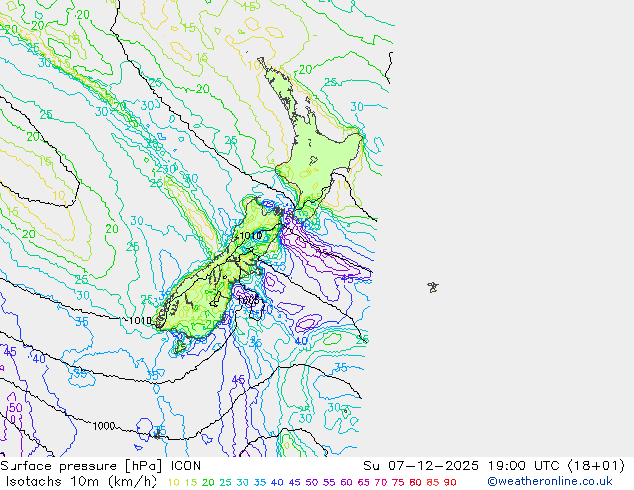The image size is (634, 490).
Task: Click the '1000' isobar pressure label
Action: click(104, 426)
